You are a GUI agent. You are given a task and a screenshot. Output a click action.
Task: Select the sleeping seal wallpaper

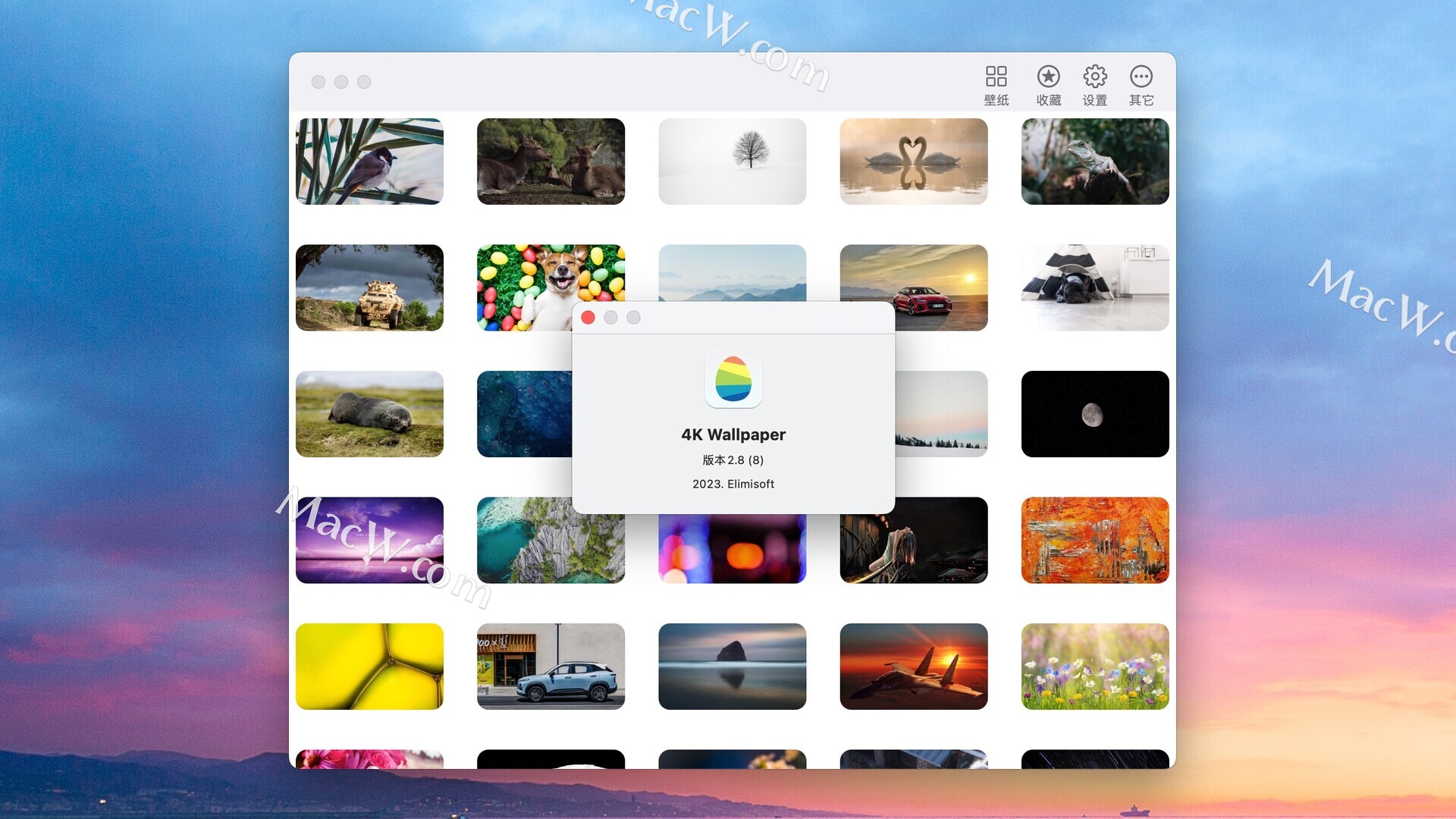369,414
